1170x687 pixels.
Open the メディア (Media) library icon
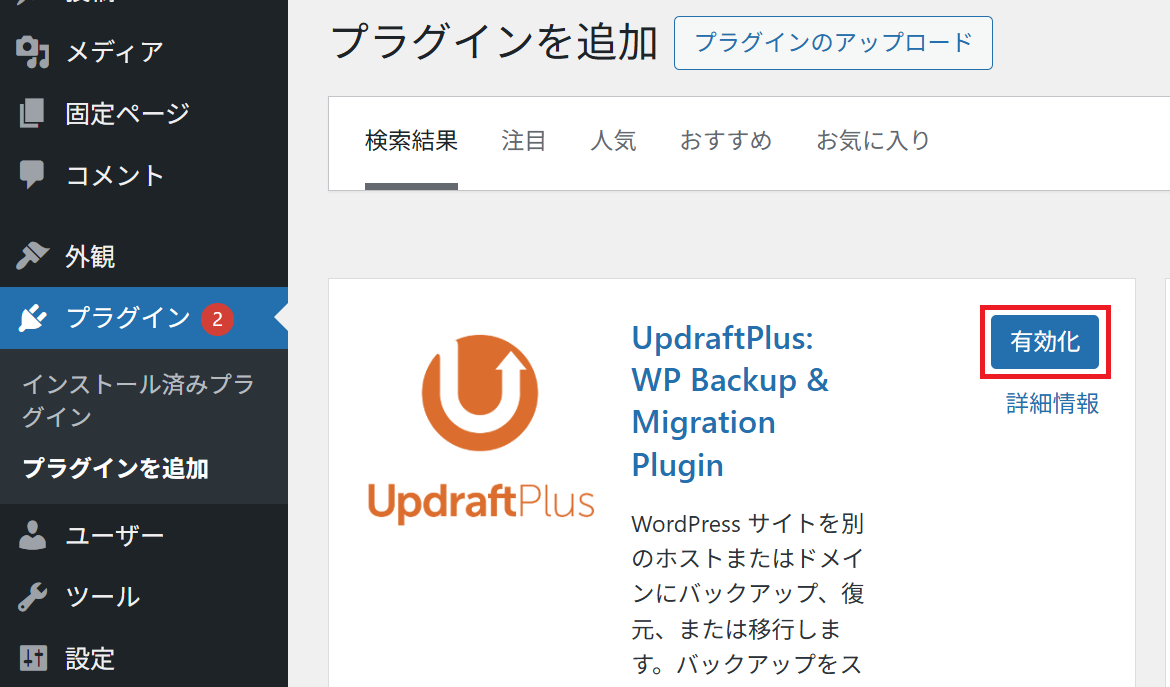tap(33, 51)
